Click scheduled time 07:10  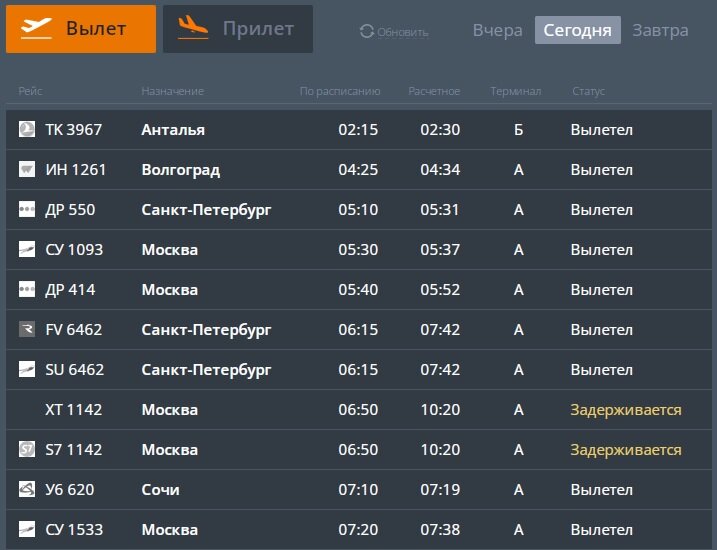(358, 490)
